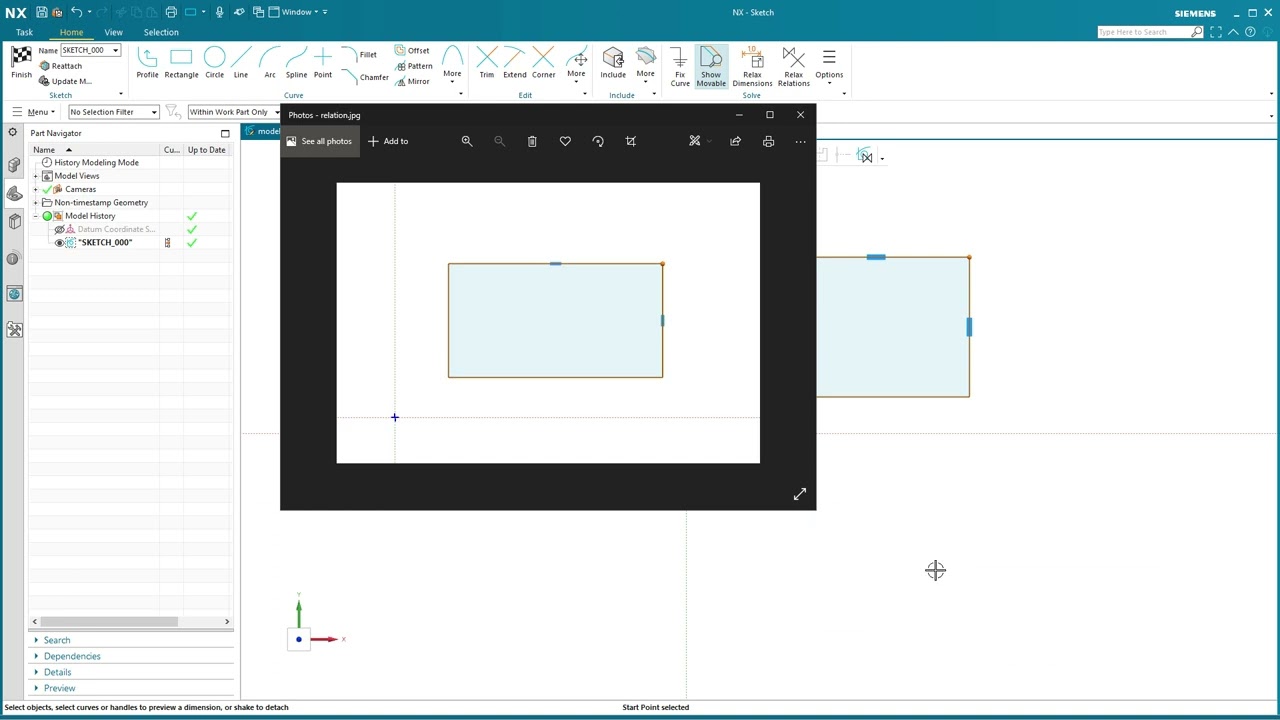Screen dimensions: 1280x720
Task: Select the Arc tool
Action: pos(270,63)
